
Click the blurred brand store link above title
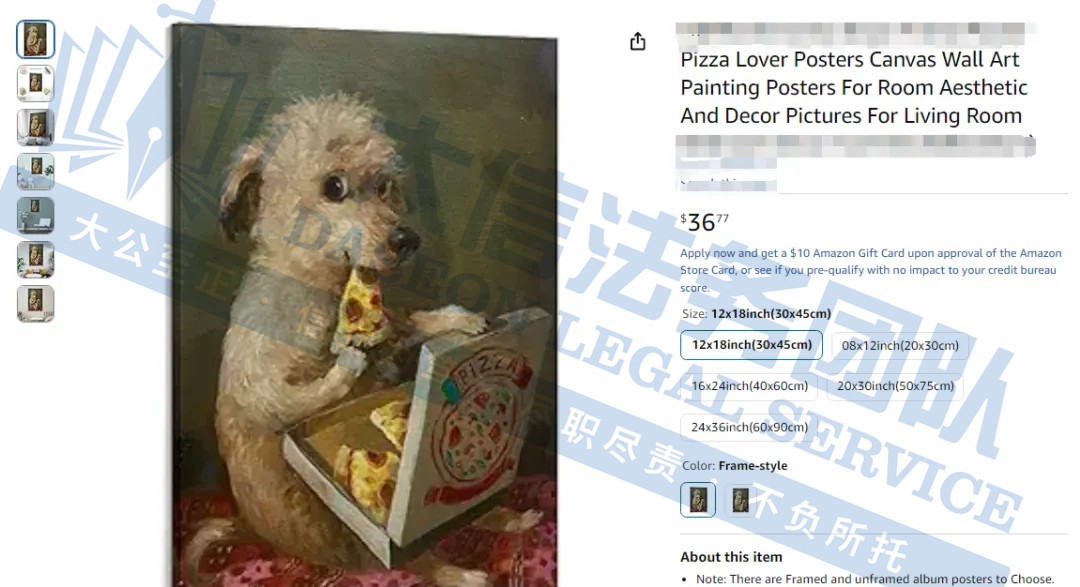pos(855,29)
